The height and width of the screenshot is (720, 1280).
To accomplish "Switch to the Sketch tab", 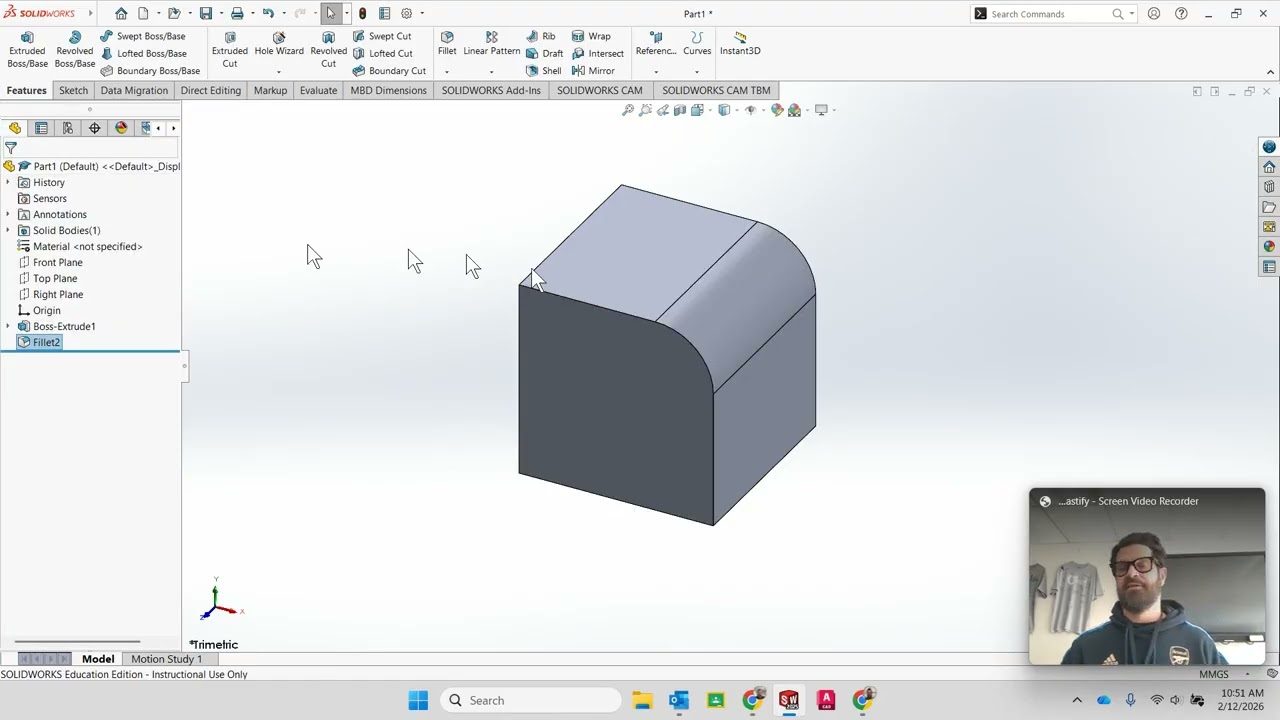I will pos(73,90).
